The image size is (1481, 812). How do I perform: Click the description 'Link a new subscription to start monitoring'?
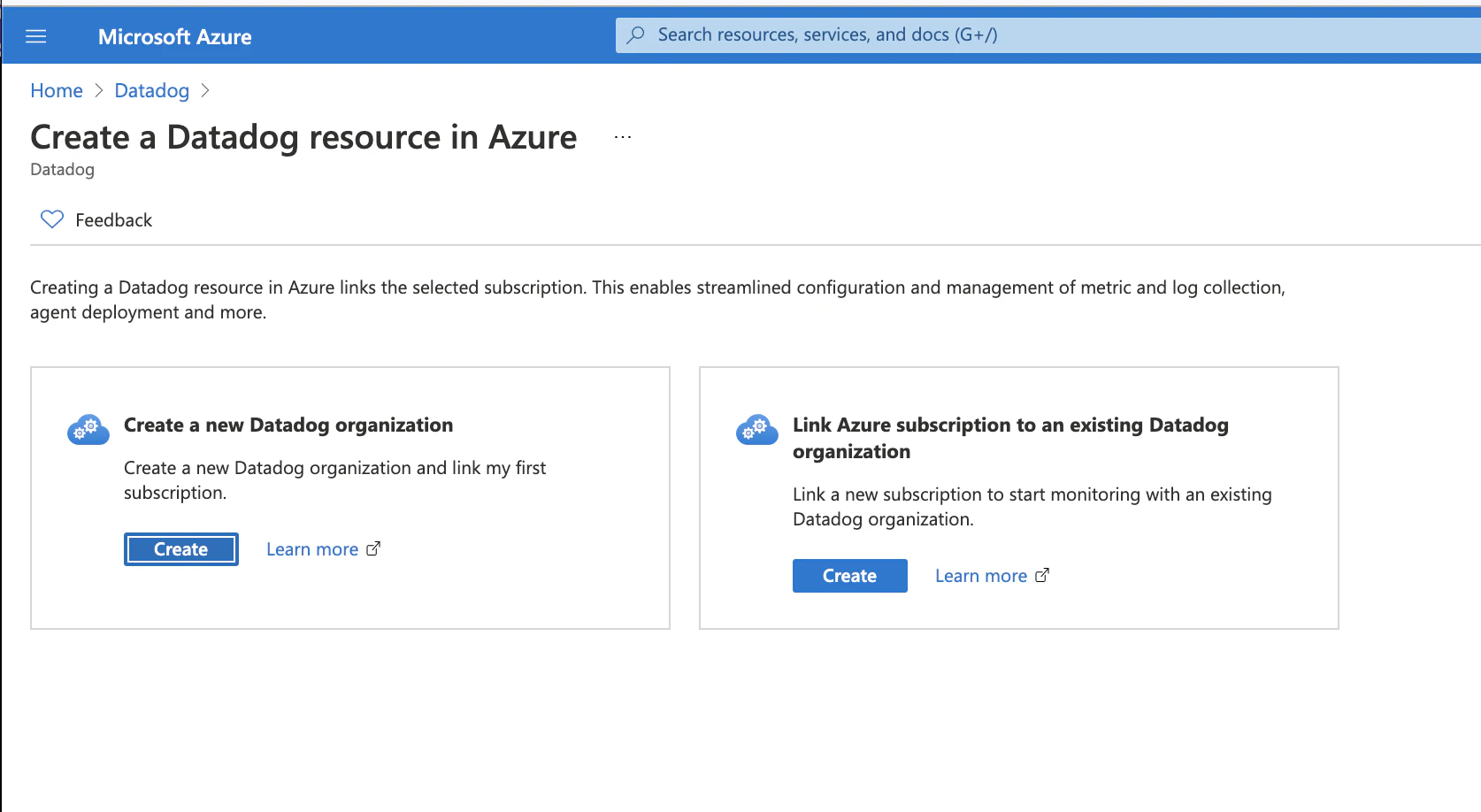[1032, 507]
